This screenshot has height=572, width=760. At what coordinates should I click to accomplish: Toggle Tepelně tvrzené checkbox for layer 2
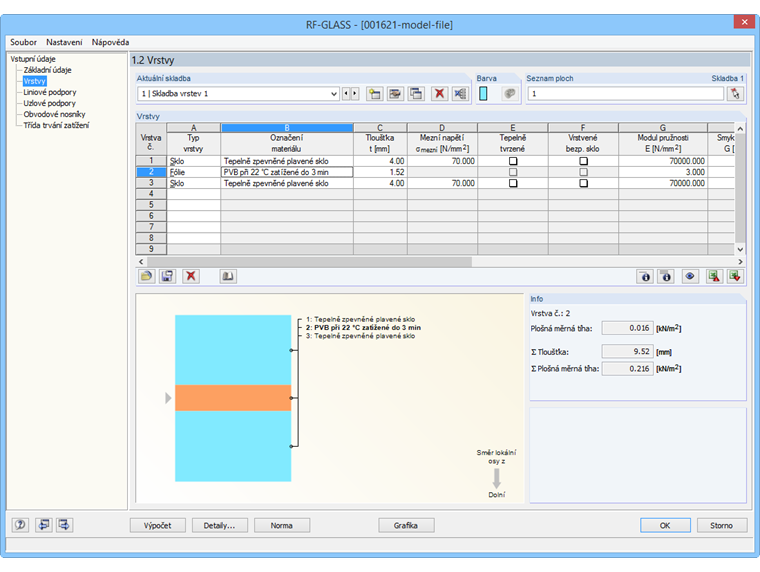point(513,172)
